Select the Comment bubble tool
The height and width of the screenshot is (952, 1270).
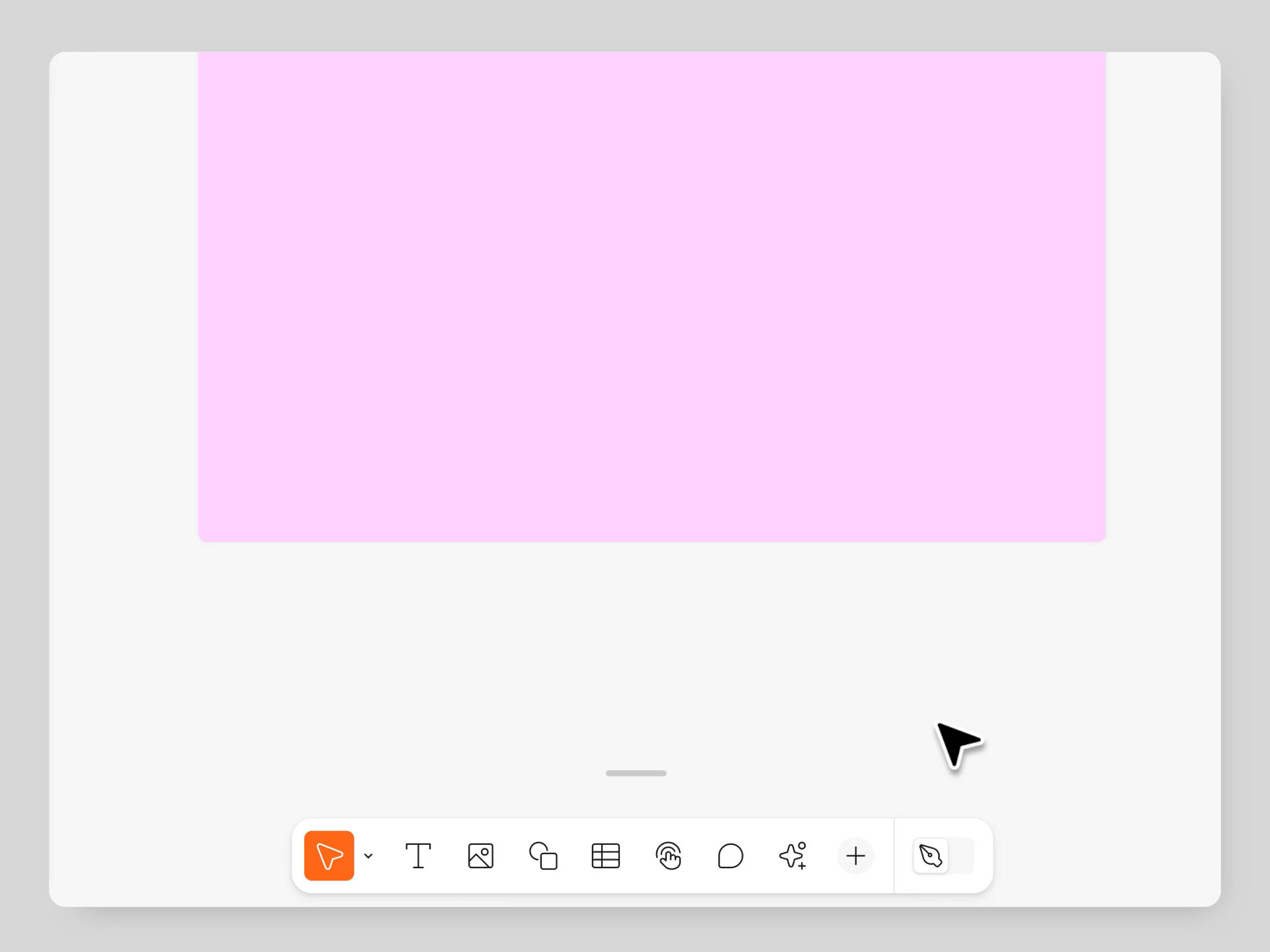tap(730, 856)
